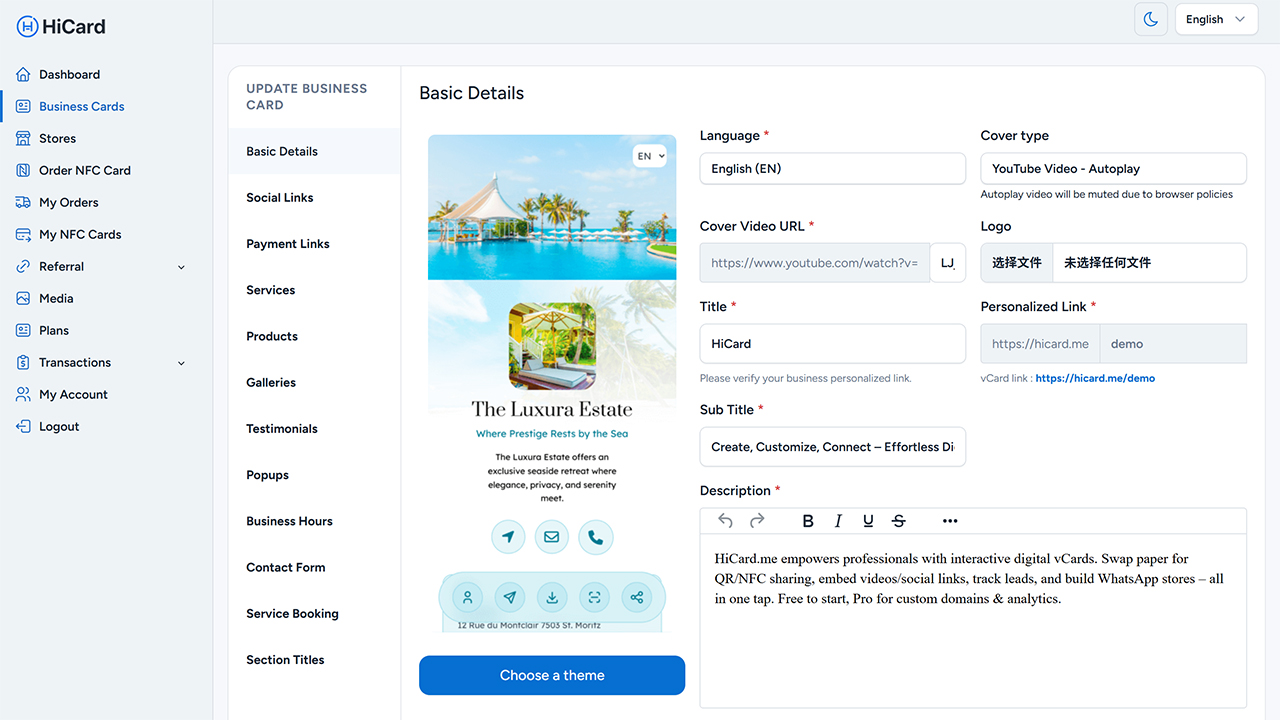Apply underline formatting in the description editor
The width and height of the screenshot is (1280, 720).
click(868, 521)
